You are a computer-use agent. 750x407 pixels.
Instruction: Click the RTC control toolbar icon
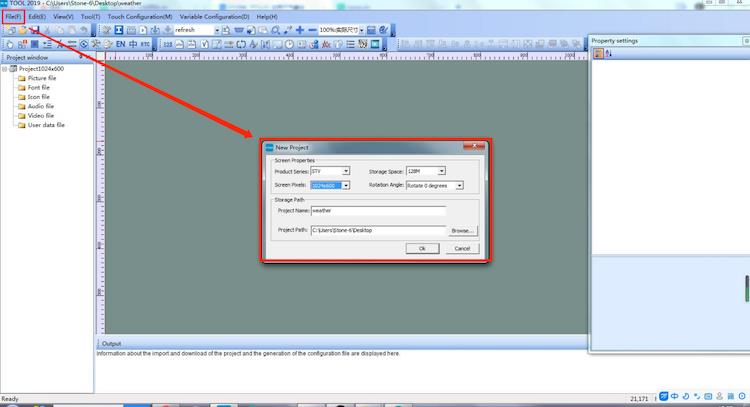point(146,45)
